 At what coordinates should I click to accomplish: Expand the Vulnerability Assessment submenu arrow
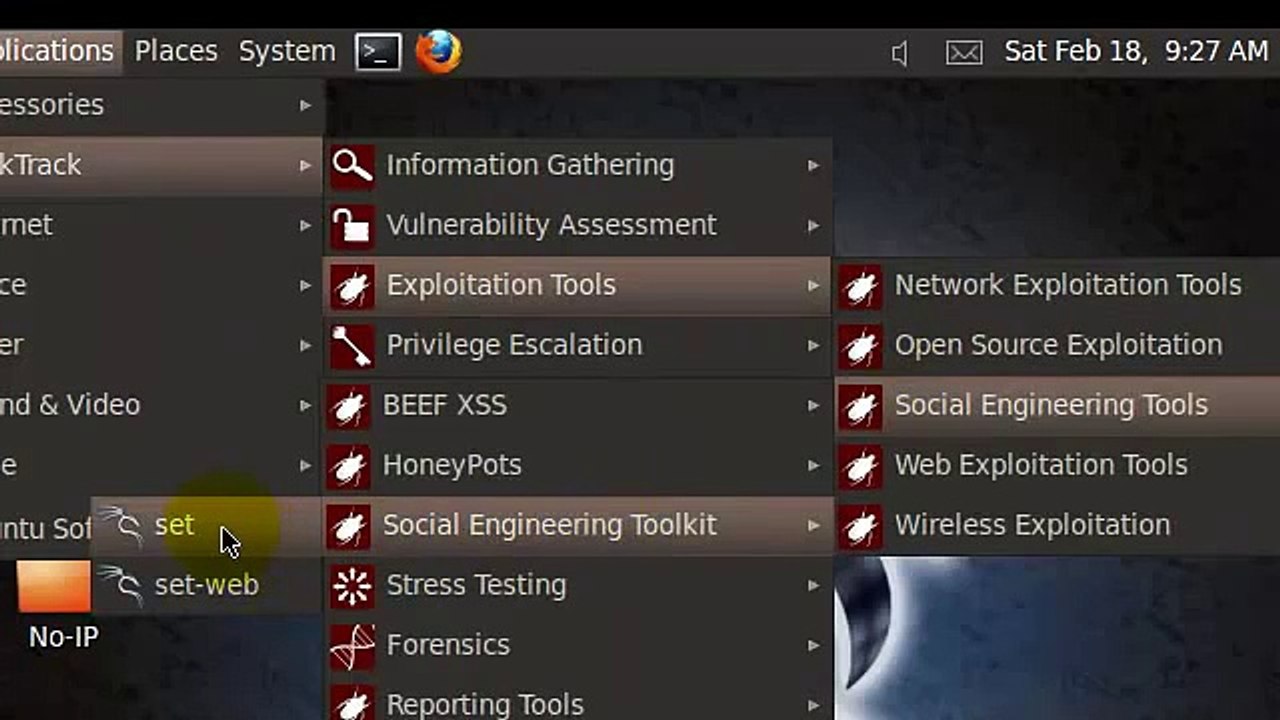(814, 225)
